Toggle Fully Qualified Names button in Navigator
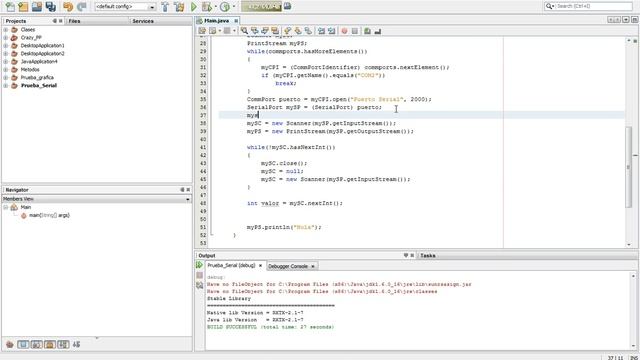The width and height of the screenshot is (640, 360). pos(63,344)
